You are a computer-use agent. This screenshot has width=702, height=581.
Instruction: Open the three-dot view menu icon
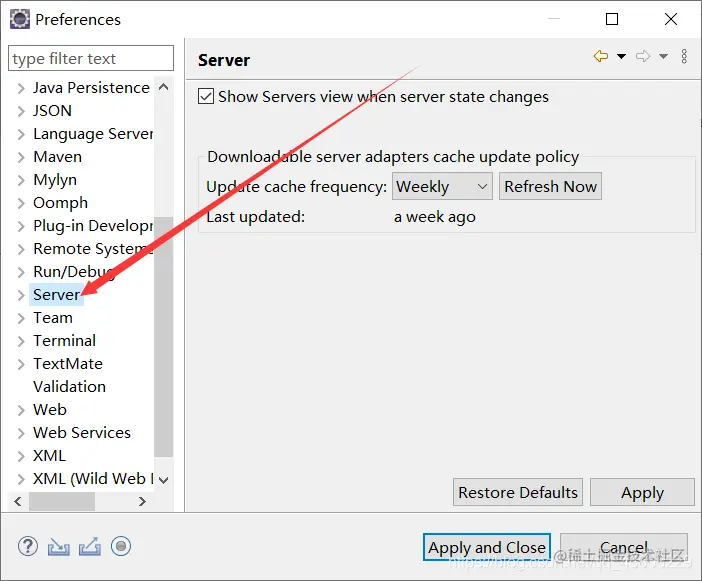pyautogui.click(x=684, y=56)
